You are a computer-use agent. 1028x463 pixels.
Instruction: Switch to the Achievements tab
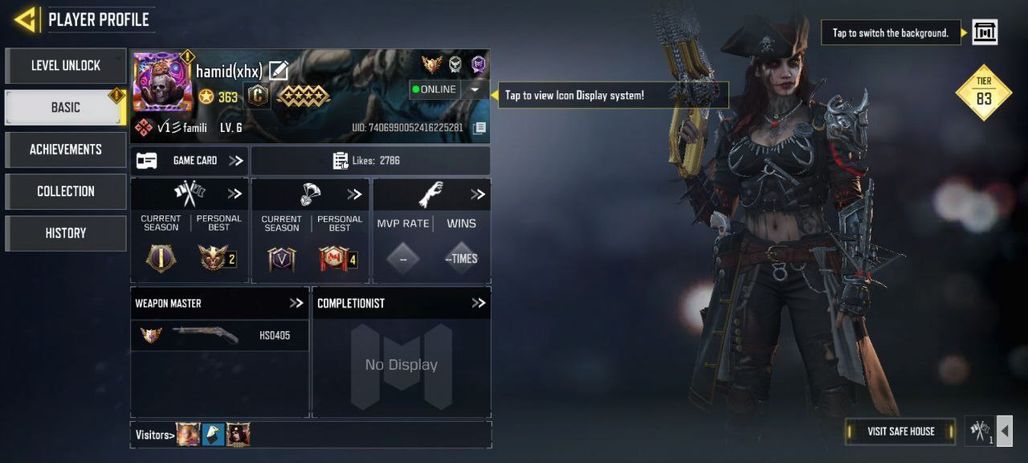click(66, 150)
